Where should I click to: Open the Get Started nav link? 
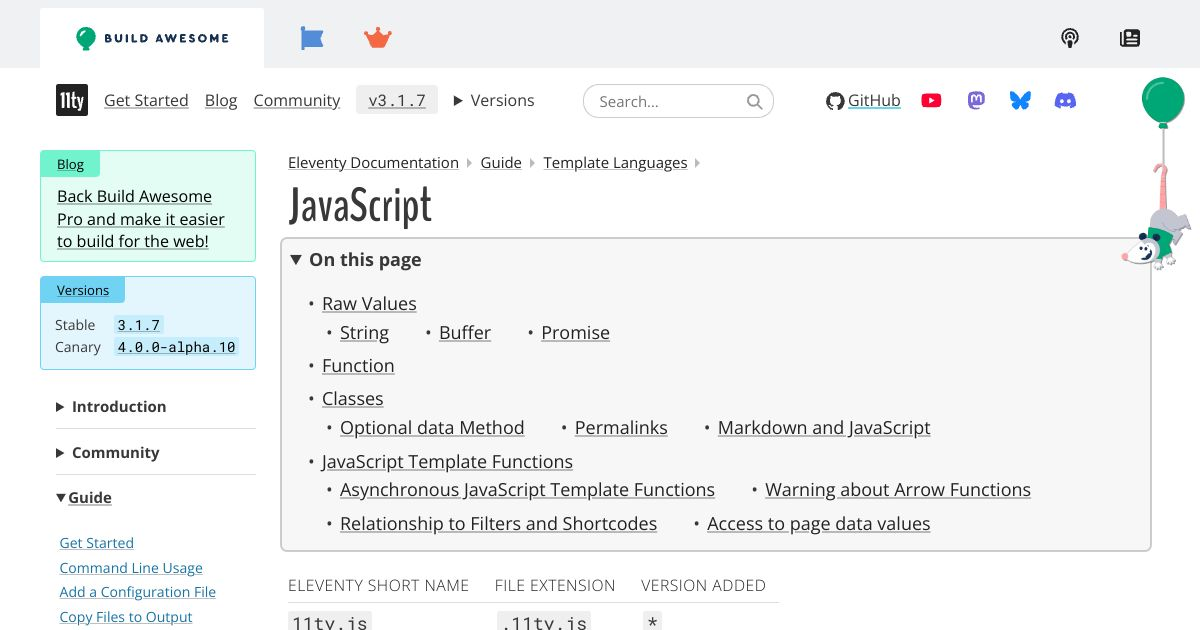tap(146, 100)
